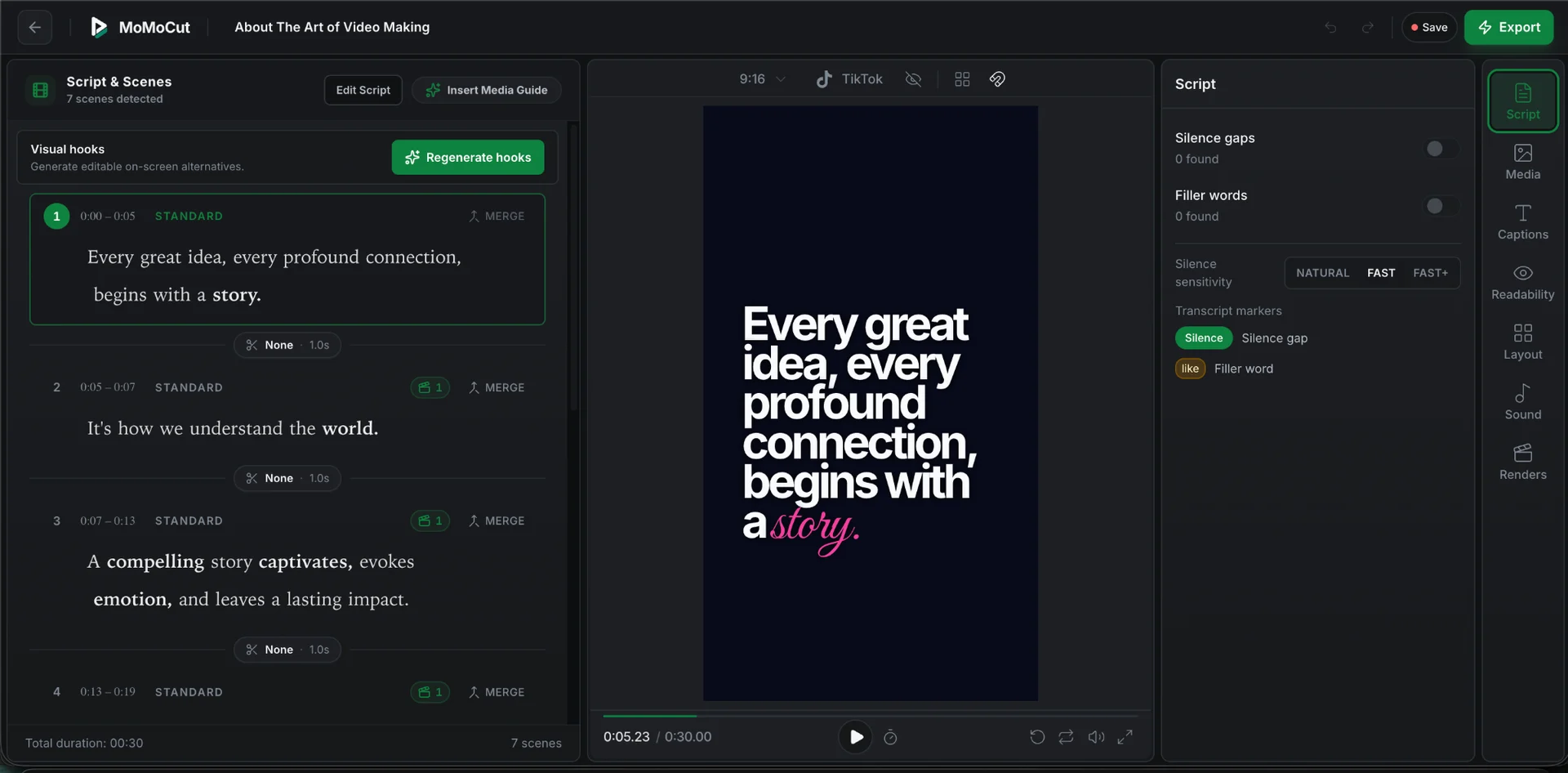Open the Insert Media Guide

[487, 90]
